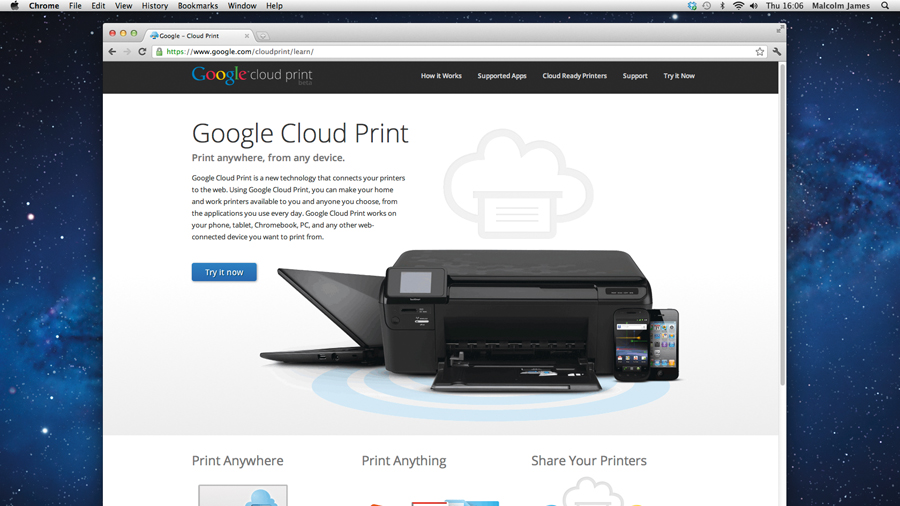
Task: Open the Support link
Action: [635, 76]
